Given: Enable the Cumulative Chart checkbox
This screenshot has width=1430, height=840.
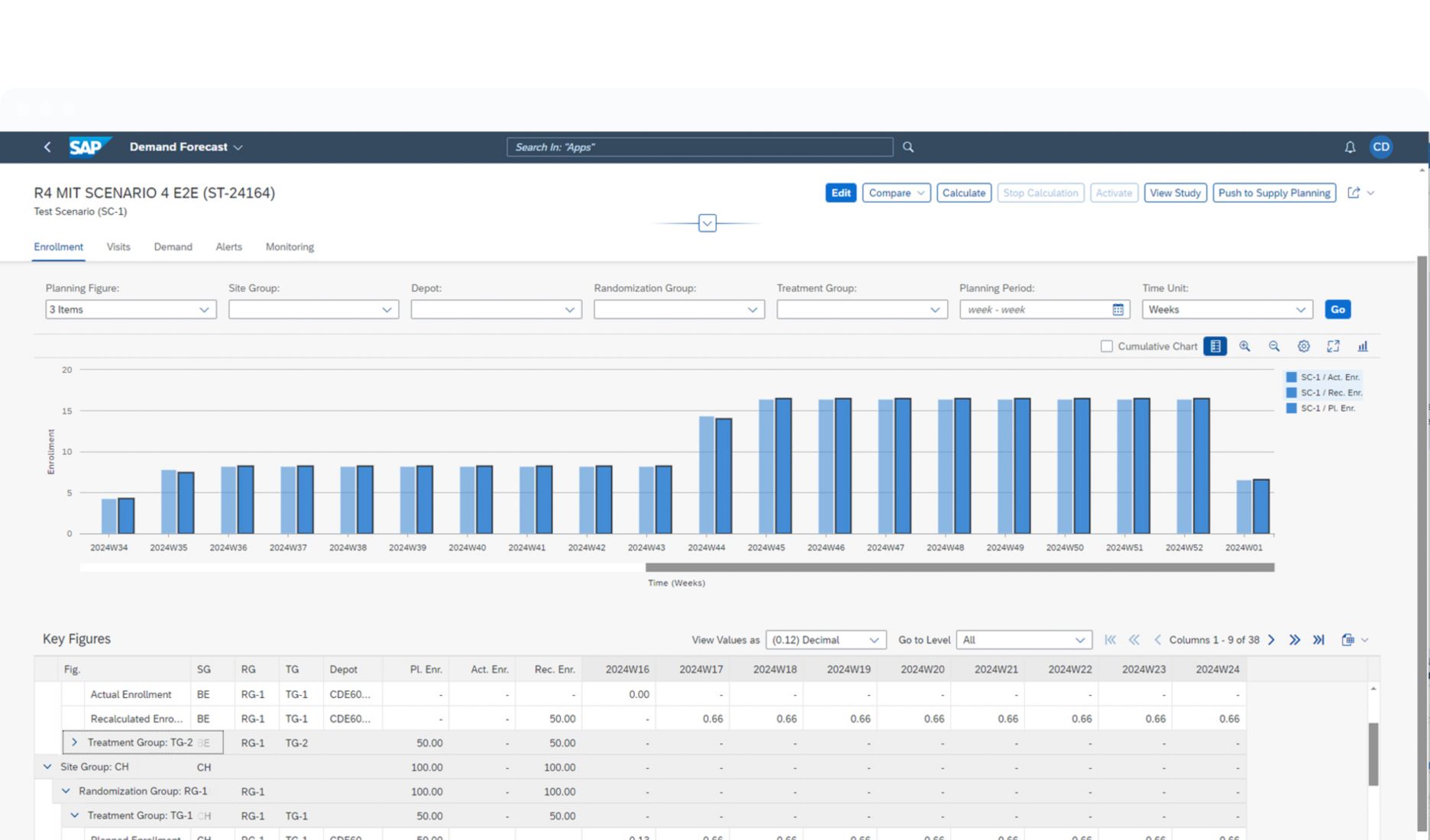Looking at the screenshot, I should tap(1106, 346).
